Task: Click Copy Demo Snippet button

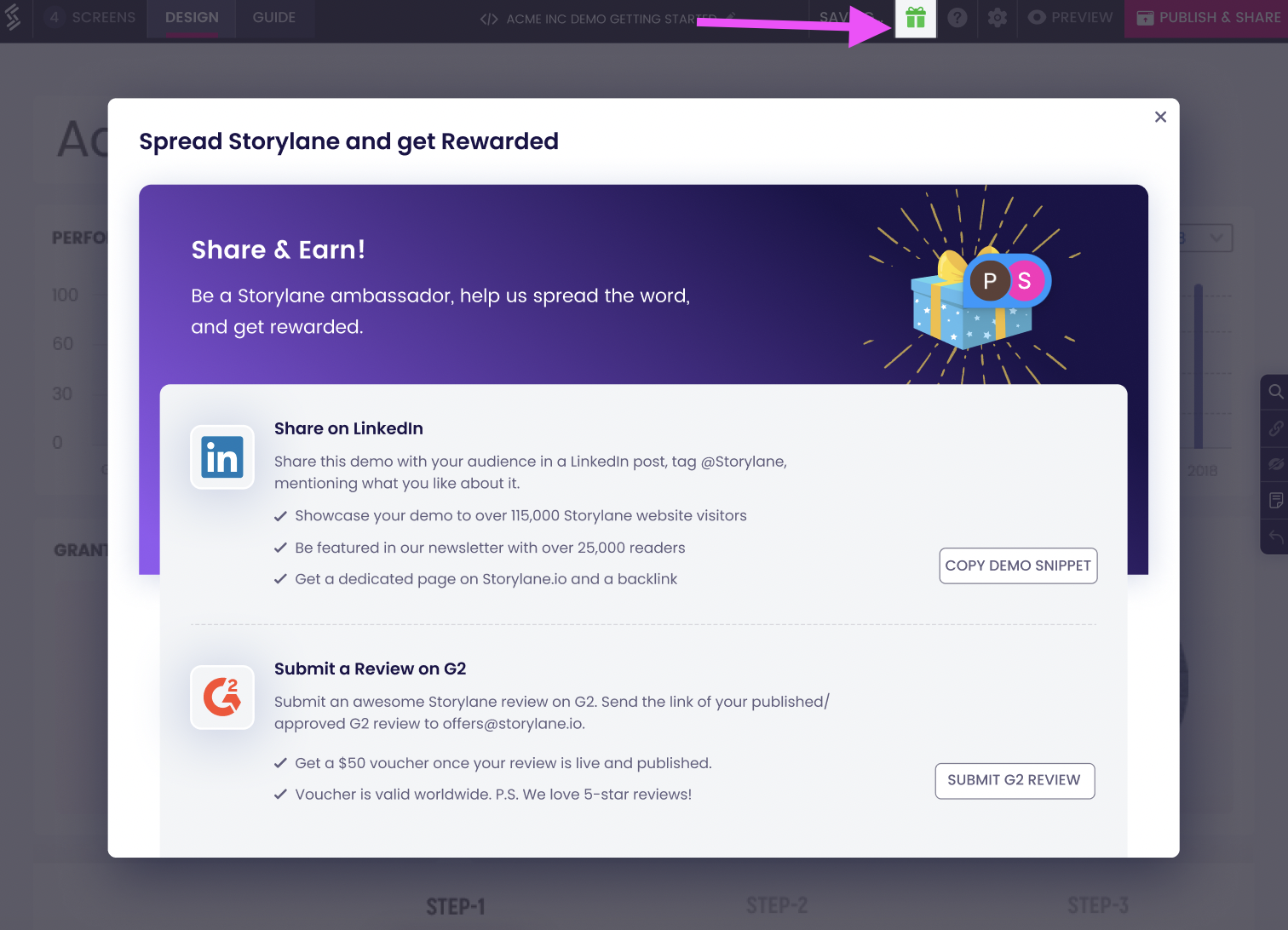Action: (1018, 565)
